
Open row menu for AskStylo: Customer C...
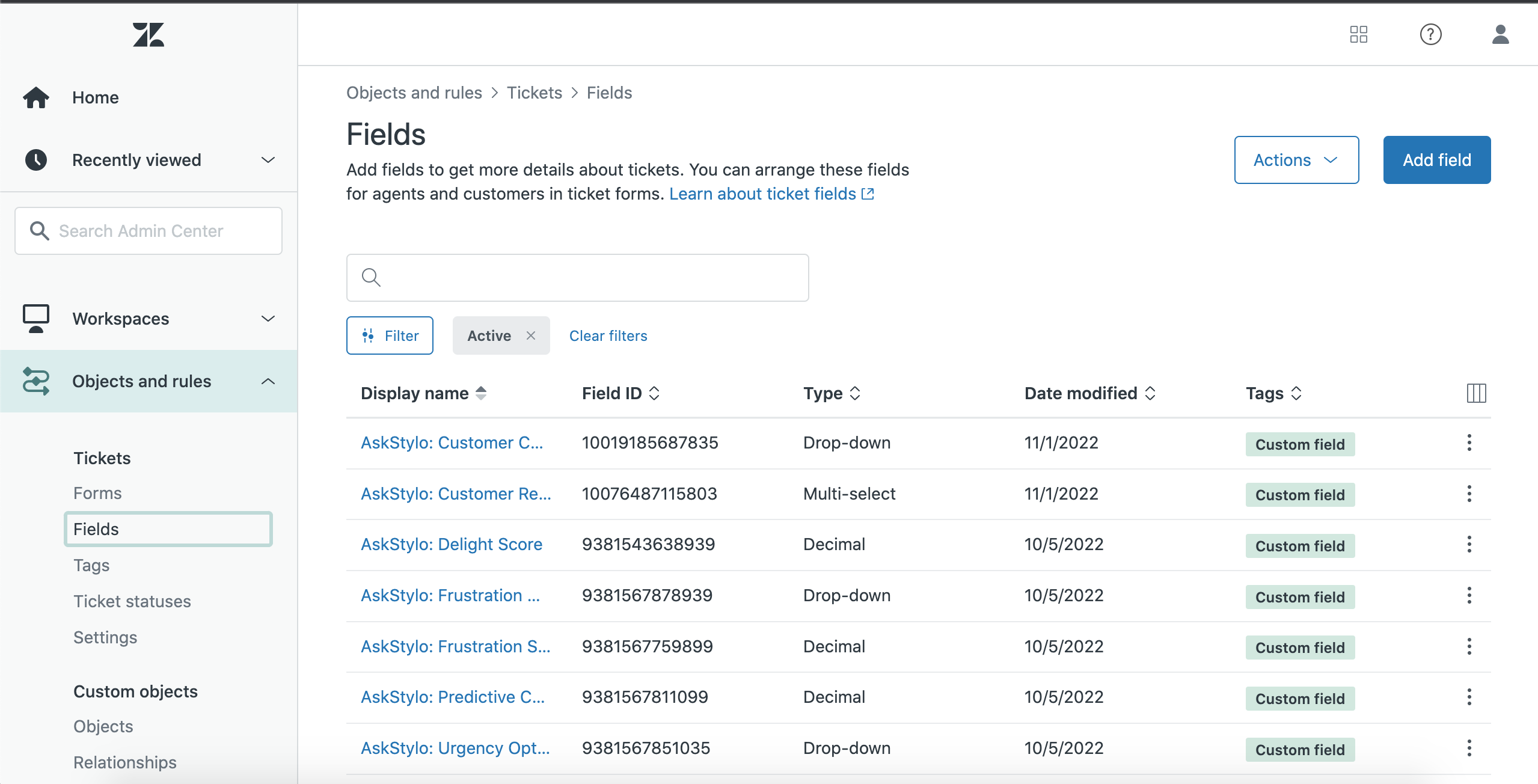(1469, 443)
